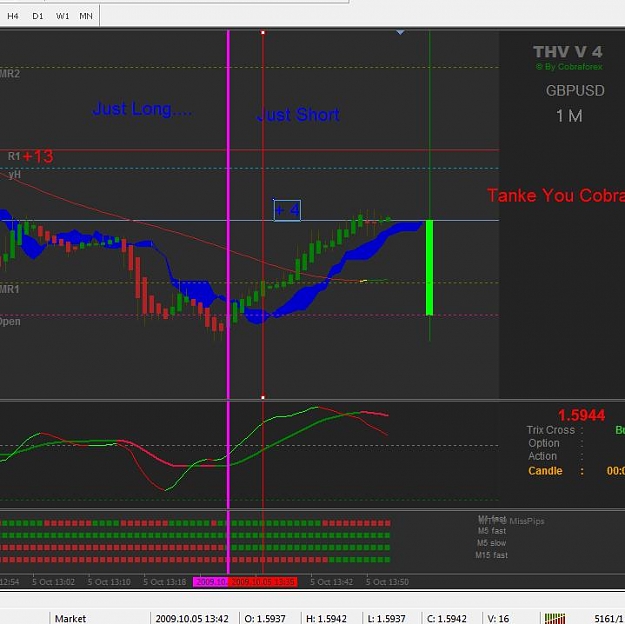Image resolution: width=625 pixels, height=624 pixels.
Task: Click the 'M15 fast' indicator label
Action: [491, 555]
